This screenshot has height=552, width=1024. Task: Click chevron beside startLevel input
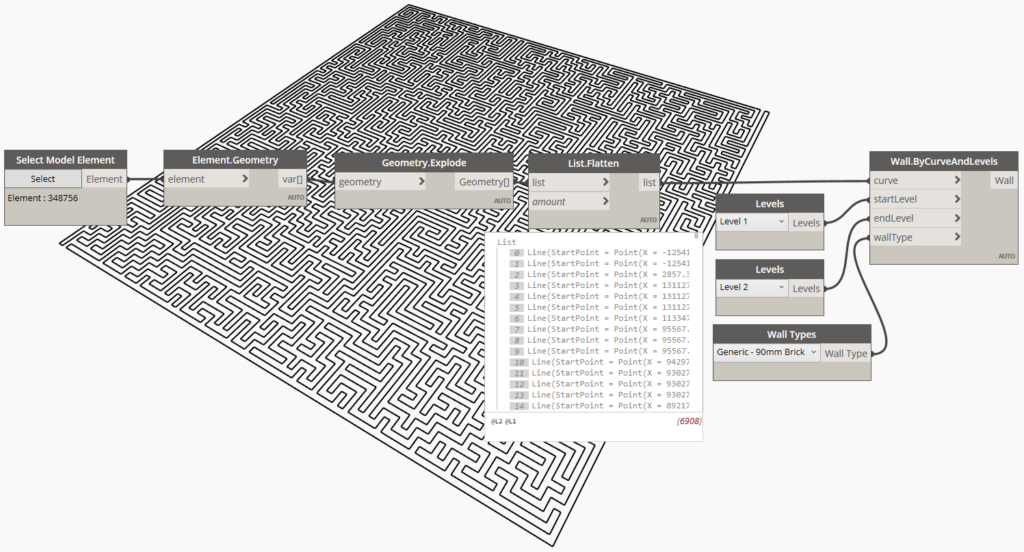pyautogui.click(x=957, y=199)
